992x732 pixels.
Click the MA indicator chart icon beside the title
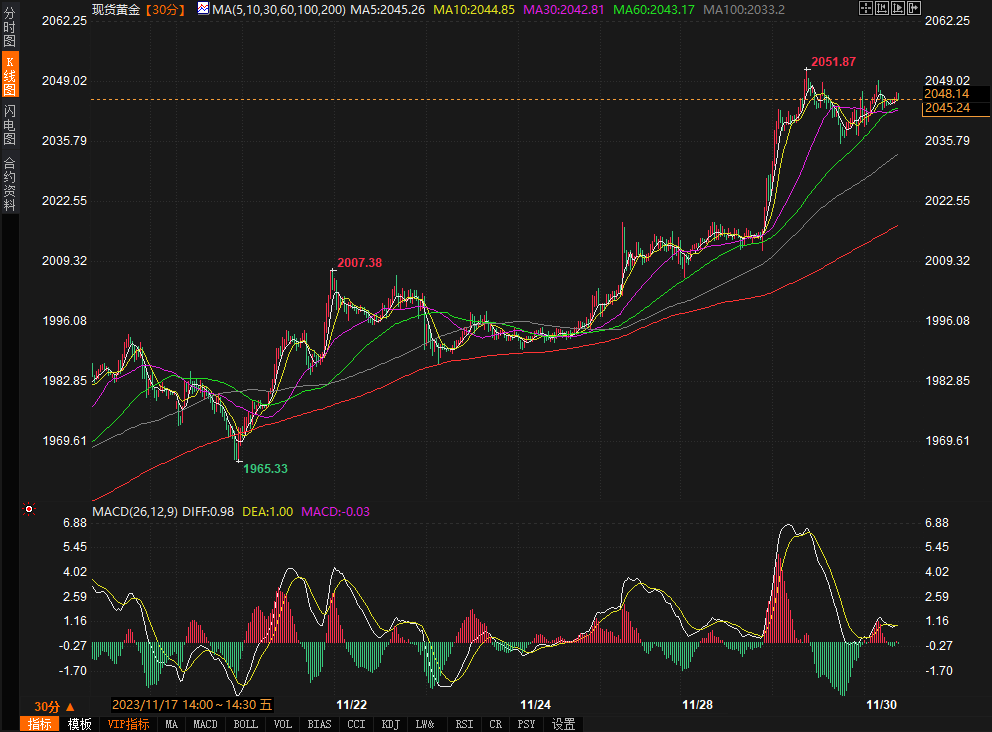click(203, 9)
